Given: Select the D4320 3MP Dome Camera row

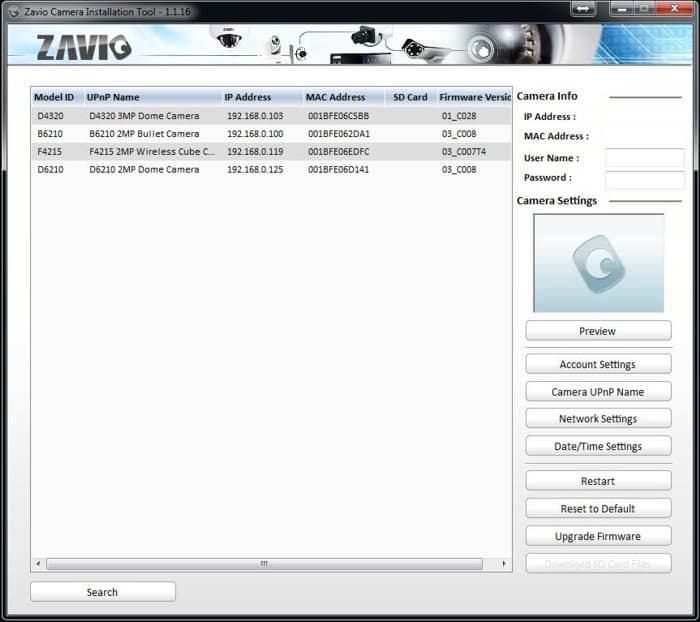Looking at the screenshot, I should 271,116.
